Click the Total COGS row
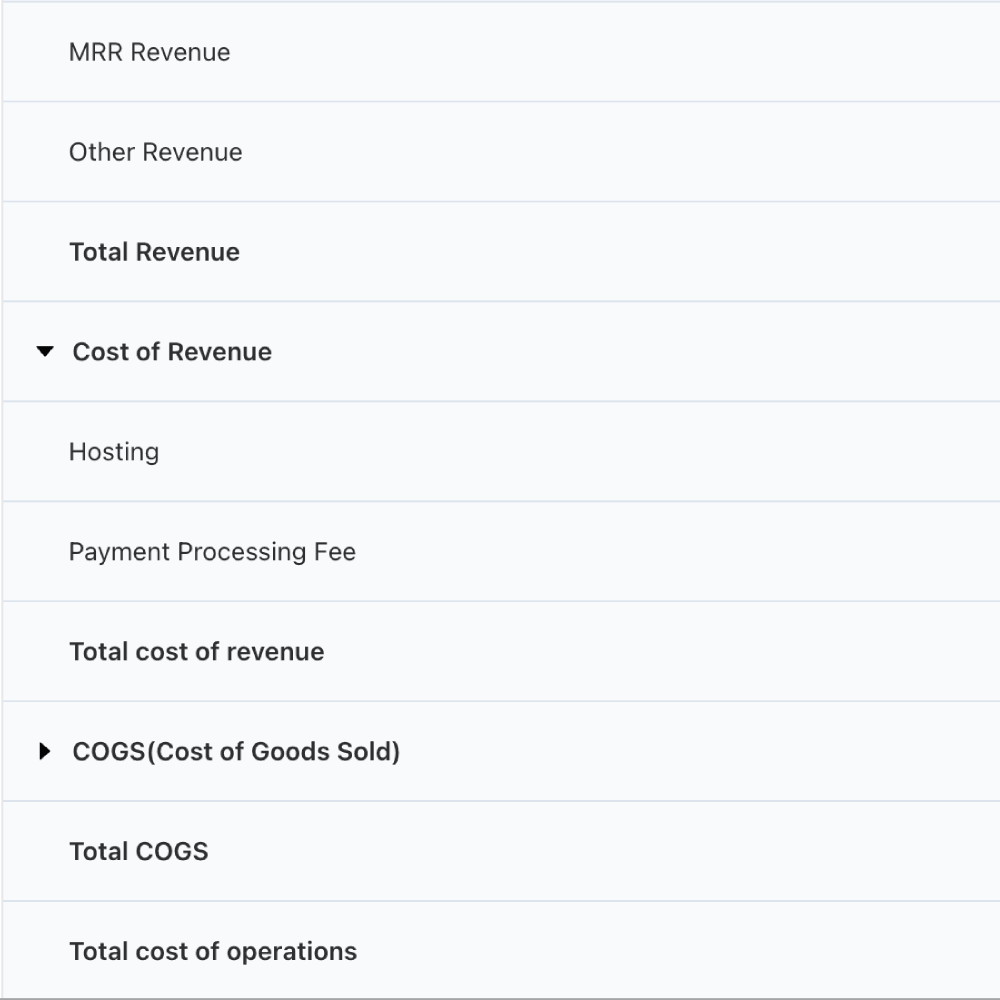 click(x=138, y=851)
